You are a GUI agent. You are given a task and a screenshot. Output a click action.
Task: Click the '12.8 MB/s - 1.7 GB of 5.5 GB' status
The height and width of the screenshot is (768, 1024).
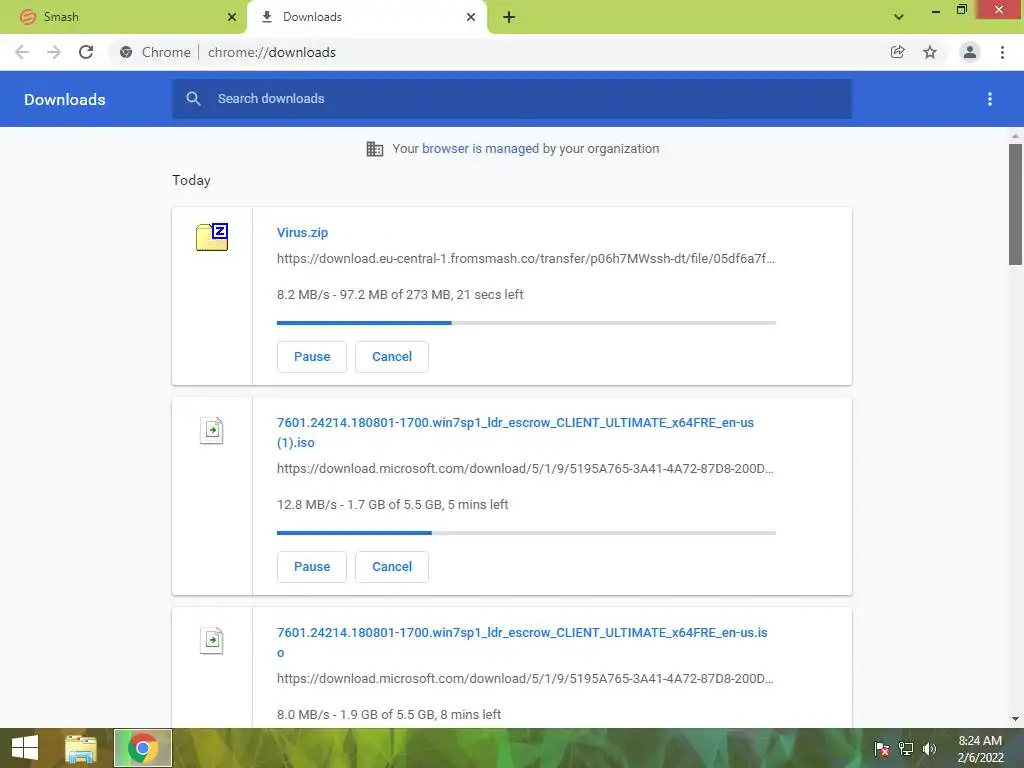(x=392, y=505)
